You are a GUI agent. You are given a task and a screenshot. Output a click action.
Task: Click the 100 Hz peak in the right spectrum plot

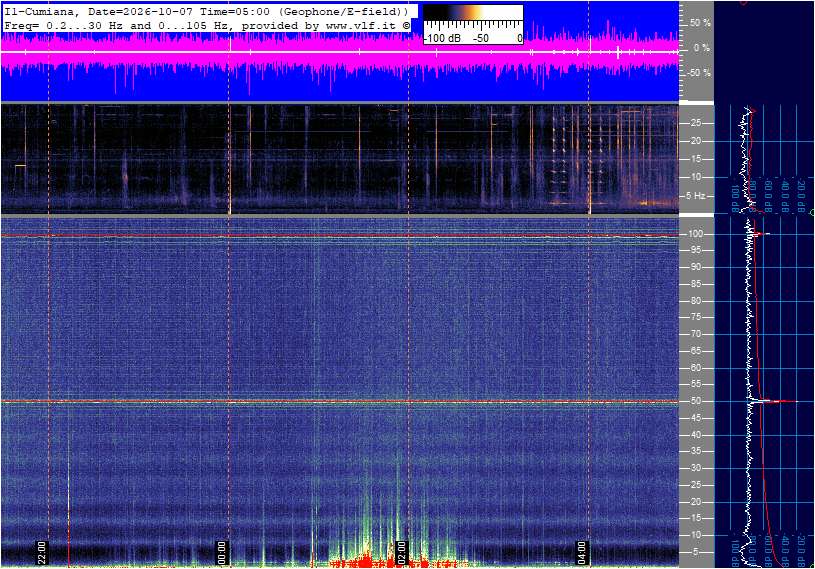(x=761, y=234)
